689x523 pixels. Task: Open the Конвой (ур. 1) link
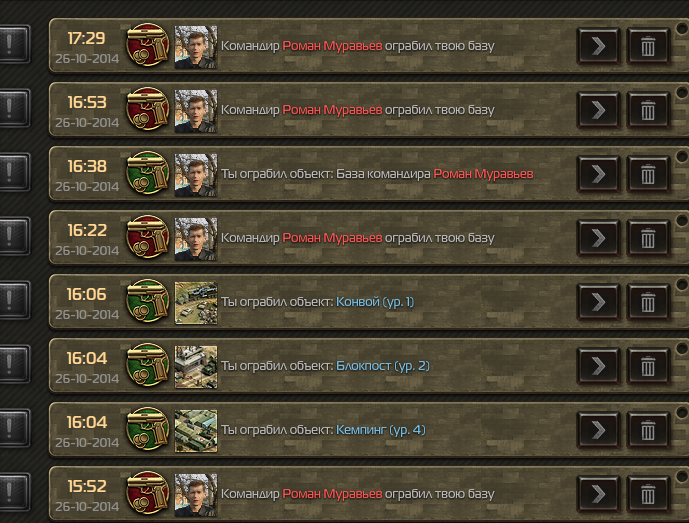pyautogui.click(x=375, y=302)
